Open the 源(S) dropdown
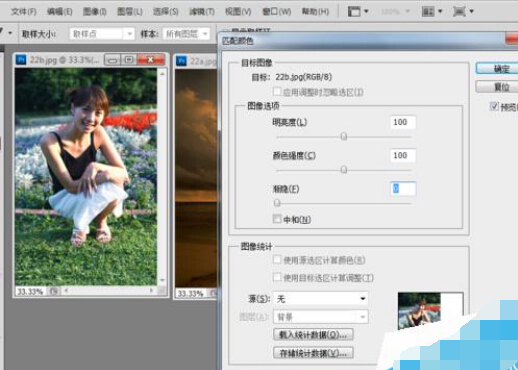Screen dimensions: 518x370 (320, 299)
